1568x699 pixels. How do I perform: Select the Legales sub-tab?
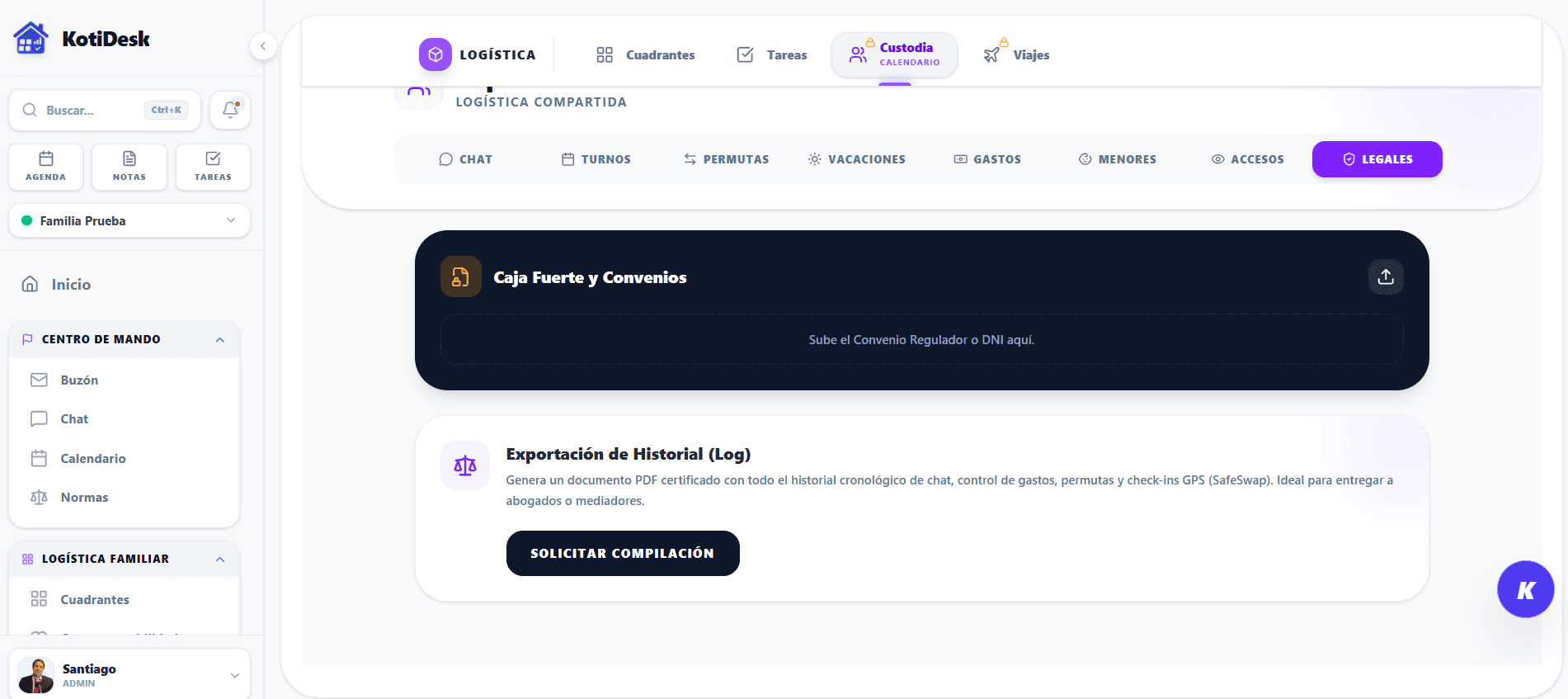pyautogui.click(x=1377, y=159)
